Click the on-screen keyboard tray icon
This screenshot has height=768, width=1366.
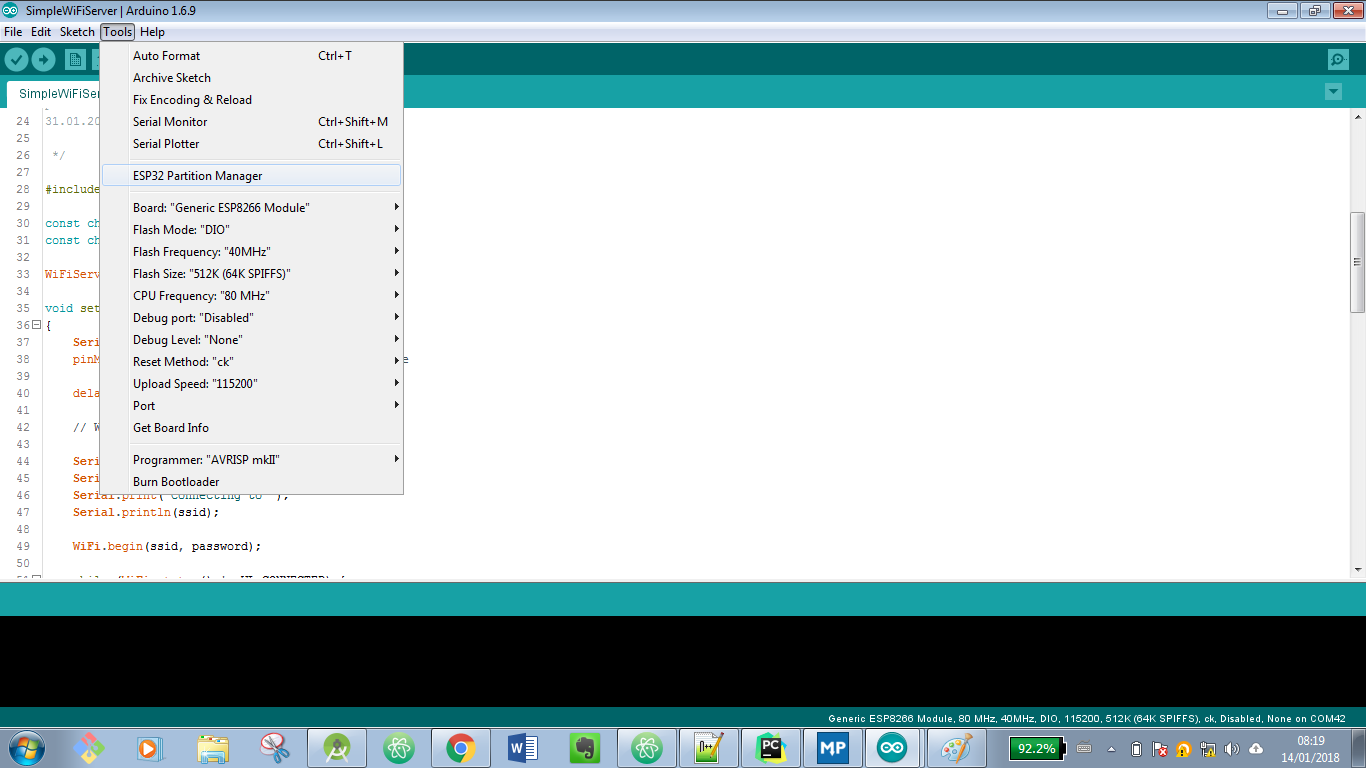click(1084, 749)
